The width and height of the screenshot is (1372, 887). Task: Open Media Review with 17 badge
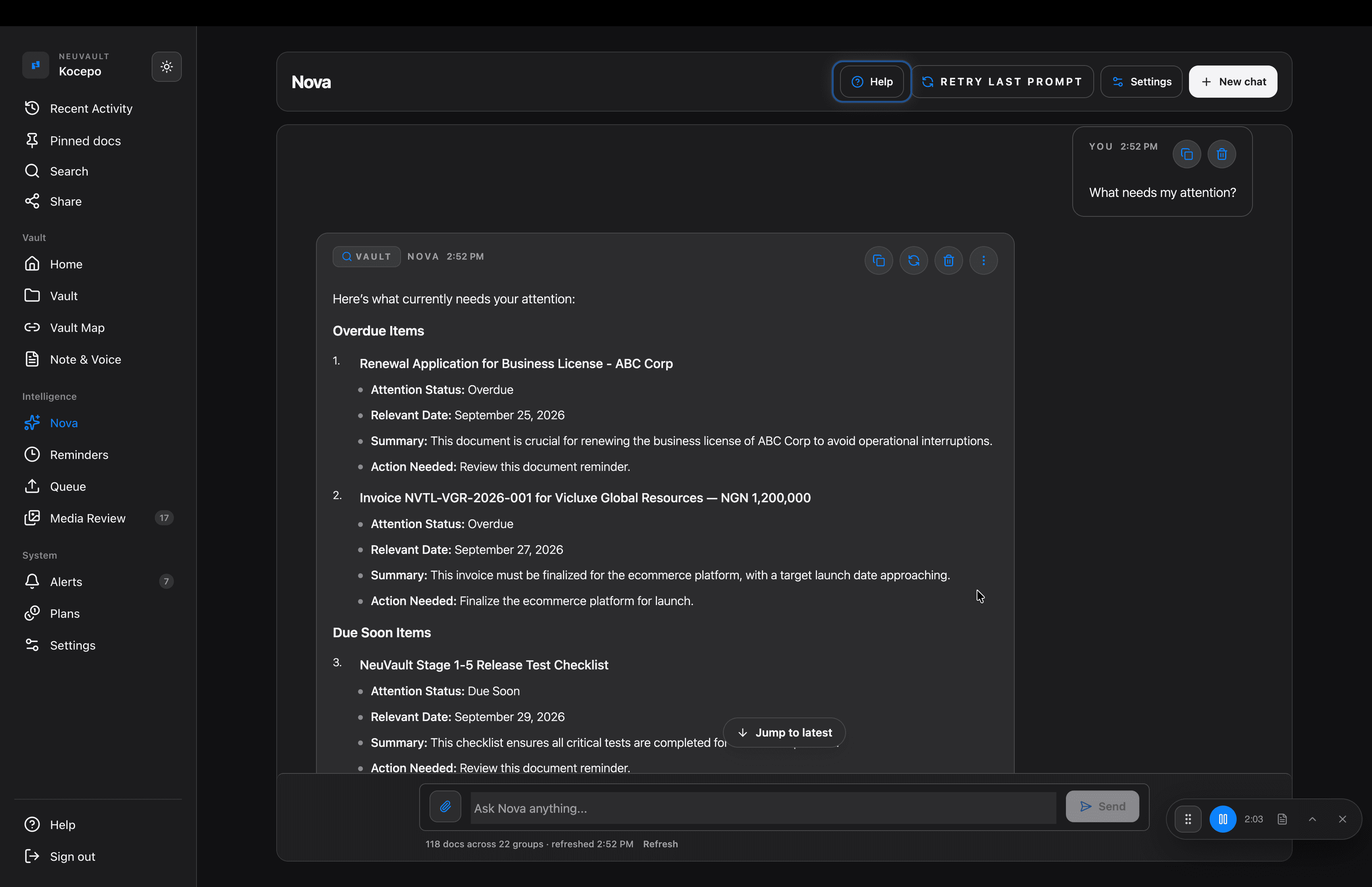(x=98, y=518)
